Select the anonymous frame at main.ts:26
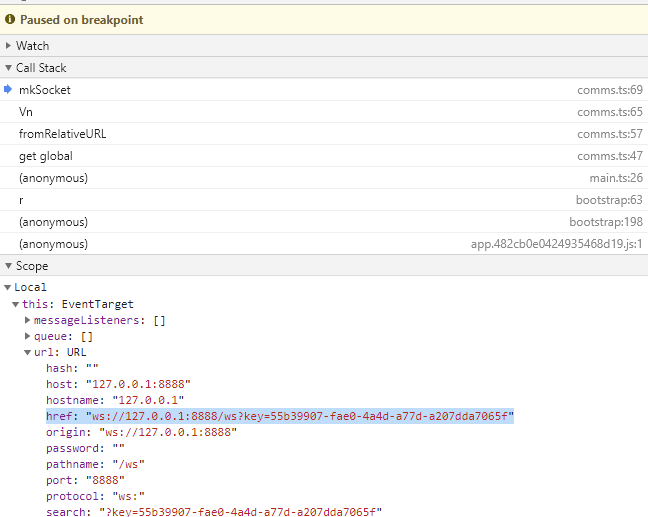This screenshot has height=517, width=648. [324, 178]
